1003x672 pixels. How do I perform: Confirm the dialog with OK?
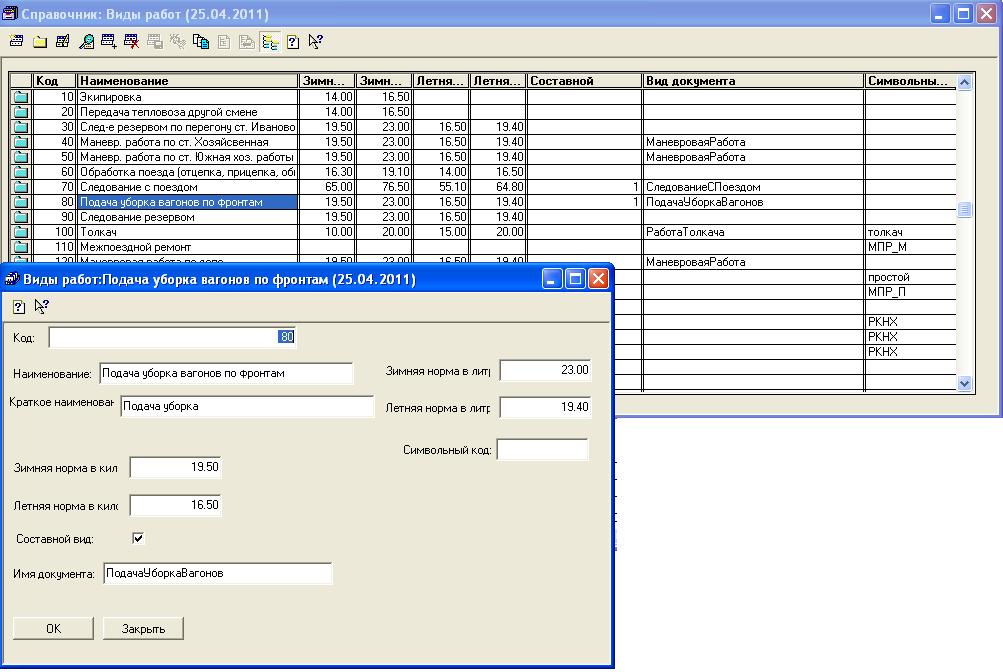point(54,629)
